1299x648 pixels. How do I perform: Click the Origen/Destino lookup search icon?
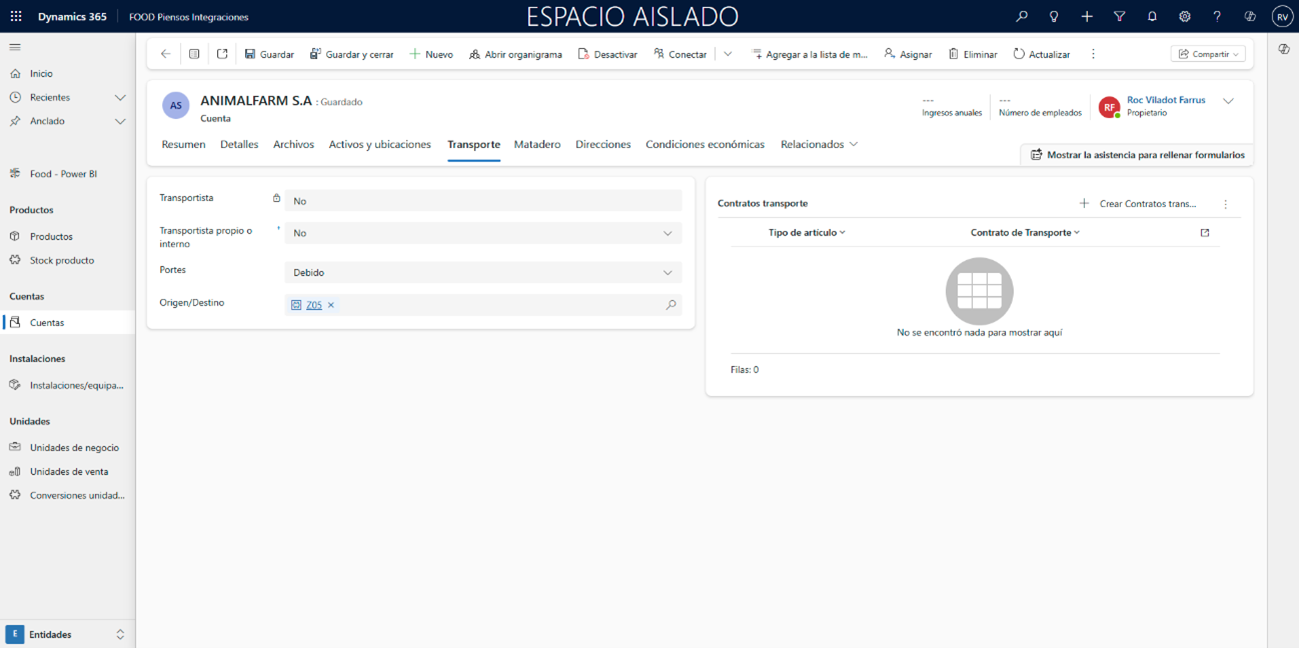pos(671,305)
